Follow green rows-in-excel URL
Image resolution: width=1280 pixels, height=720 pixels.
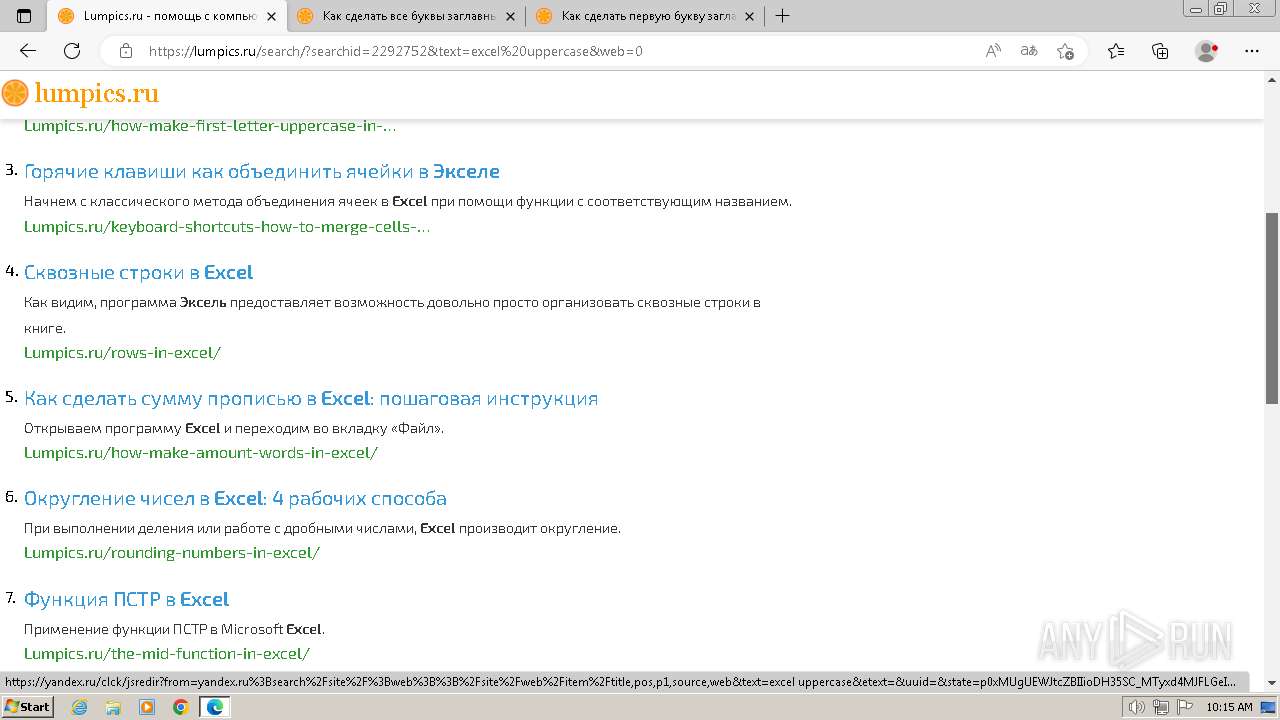click(x=122, y=352)
